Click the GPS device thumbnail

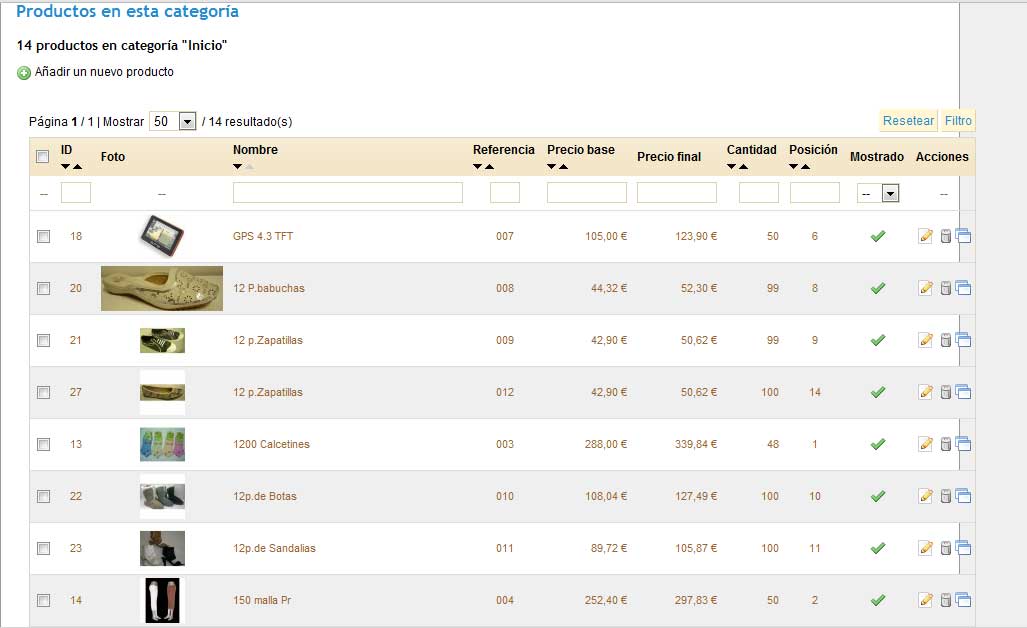(x=162, y=236)
